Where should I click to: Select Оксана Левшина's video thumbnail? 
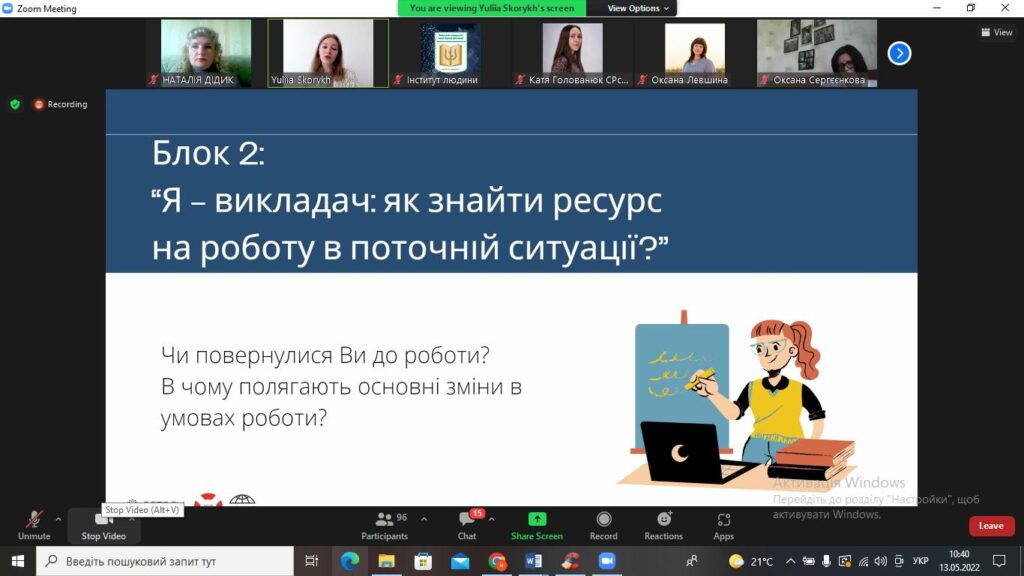tap(694, 53)
